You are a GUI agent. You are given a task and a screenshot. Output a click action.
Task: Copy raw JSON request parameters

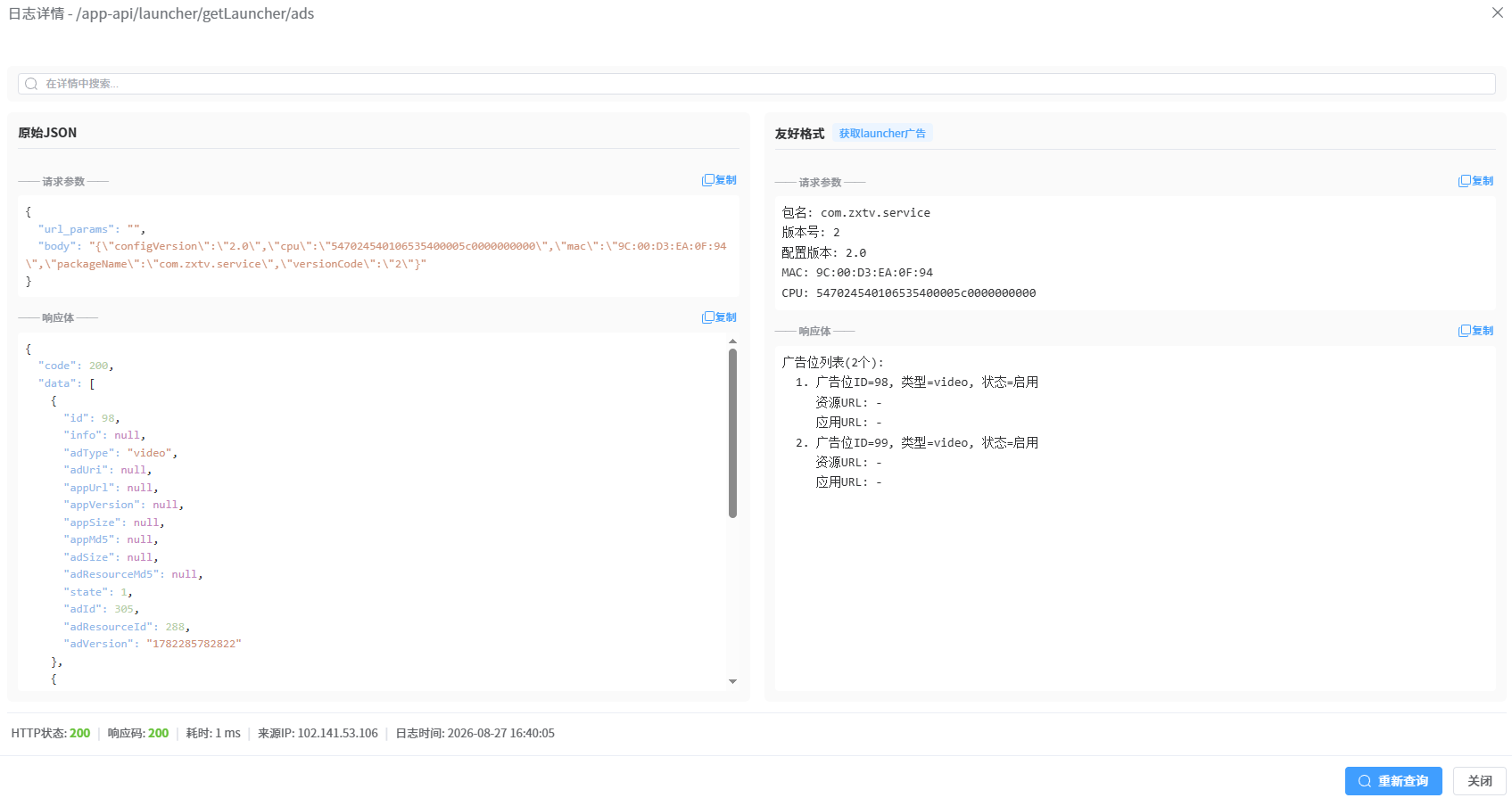click(720, 180)
